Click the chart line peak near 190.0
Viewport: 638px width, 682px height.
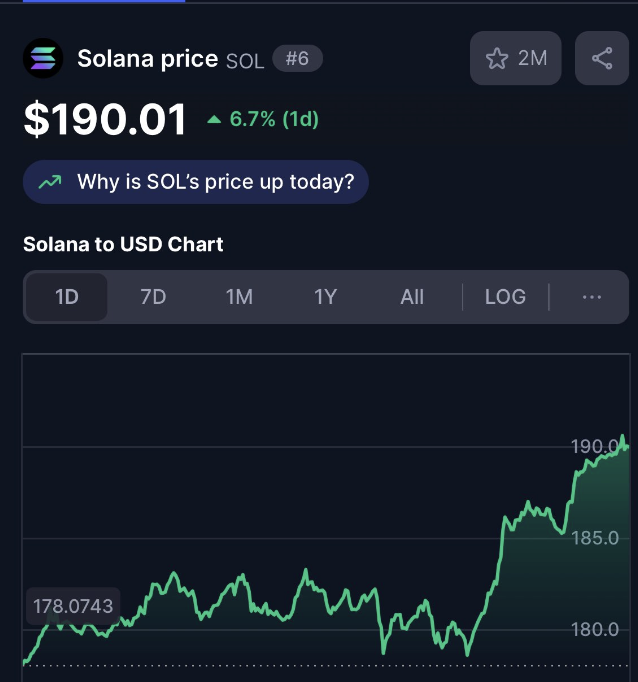point(622,436)
